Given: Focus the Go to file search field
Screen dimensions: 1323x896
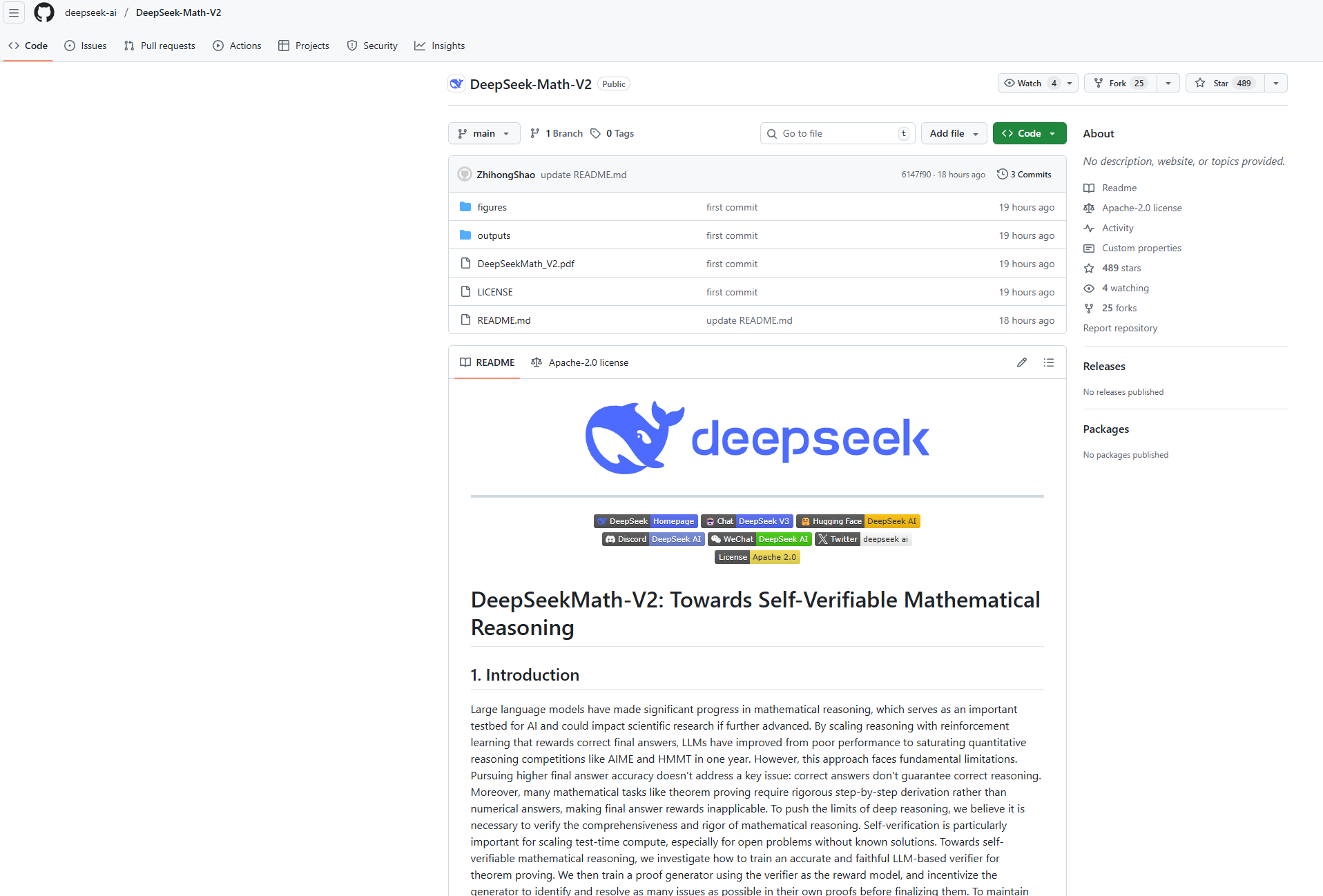Looking at the screenshot, I should (x=838, y=133).
